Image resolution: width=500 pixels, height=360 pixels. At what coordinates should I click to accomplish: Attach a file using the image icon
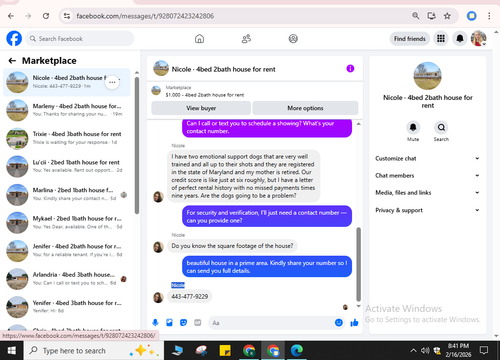pyautogui.click(x=169, y=323)
